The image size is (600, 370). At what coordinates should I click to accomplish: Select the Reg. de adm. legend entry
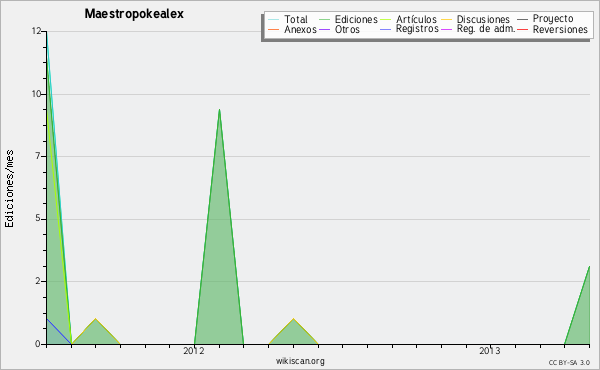(486, 29)
